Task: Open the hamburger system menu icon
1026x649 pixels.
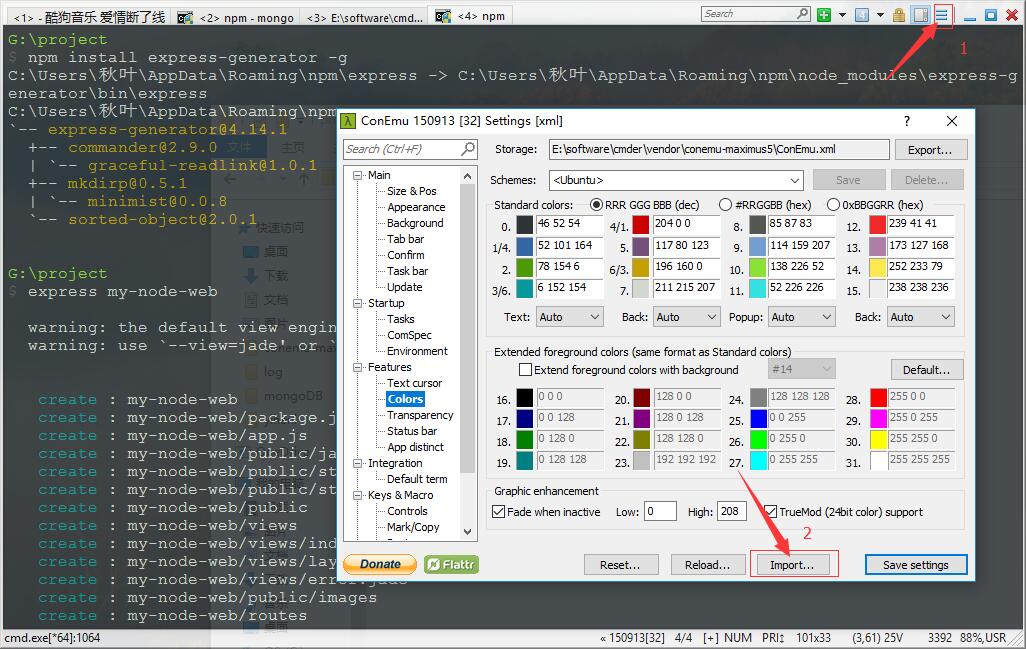Action: [x=941, y=14]
